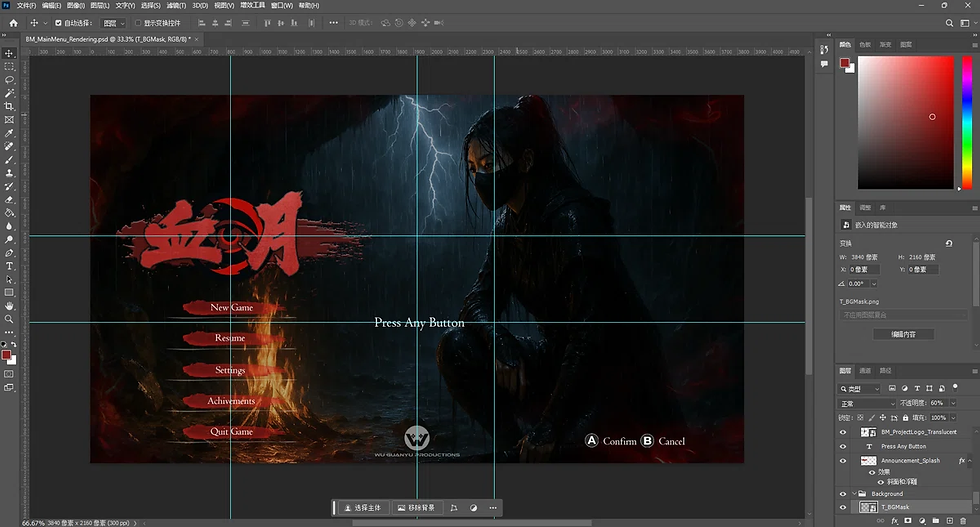The height and width of the screenshot is (527, 980).
Task: Add a layer style with fx button
Action: pos(894,520)
